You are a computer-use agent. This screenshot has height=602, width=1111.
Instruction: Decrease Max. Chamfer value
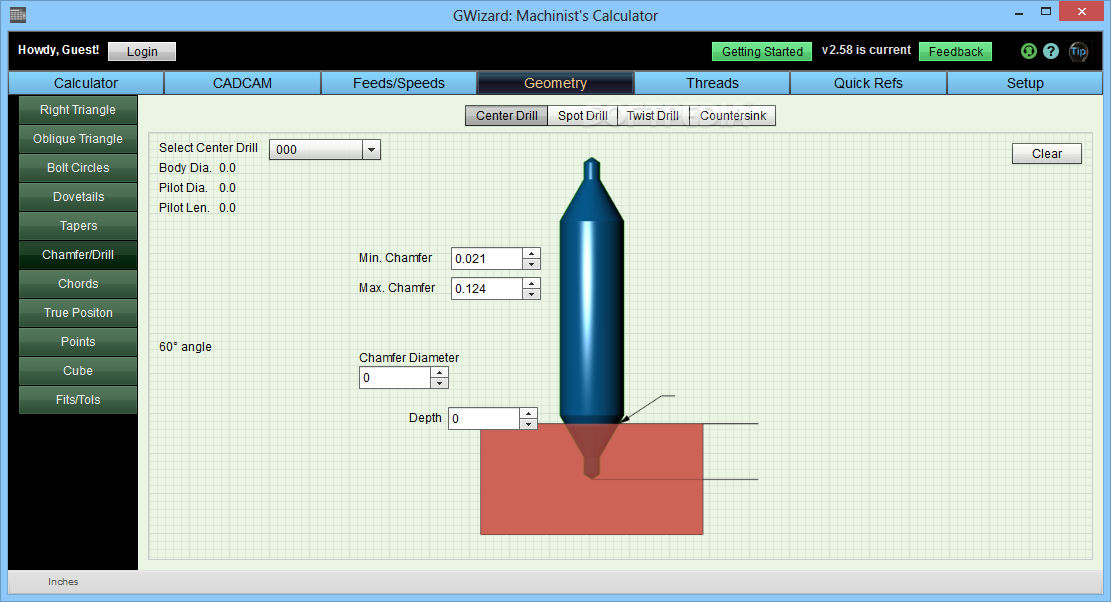click(531, 294)
